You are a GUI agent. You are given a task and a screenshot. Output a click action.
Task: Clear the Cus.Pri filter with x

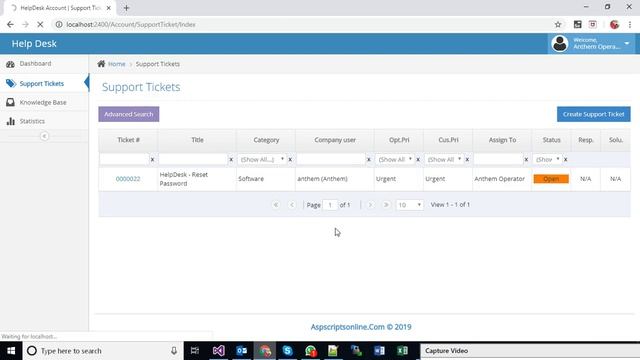click(x=467, y=160)
